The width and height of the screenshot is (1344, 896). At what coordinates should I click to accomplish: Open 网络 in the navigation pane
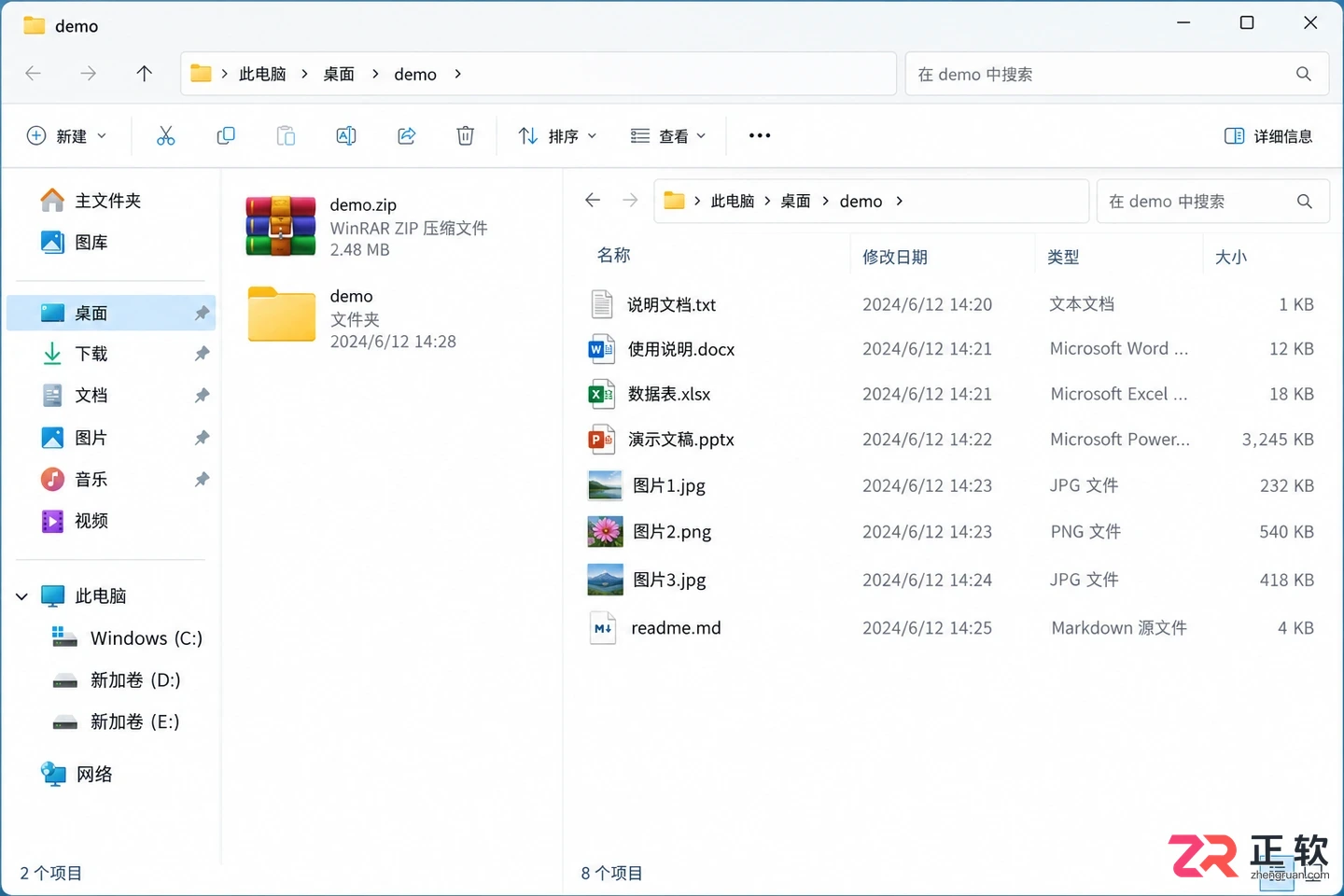coord(77,775)
